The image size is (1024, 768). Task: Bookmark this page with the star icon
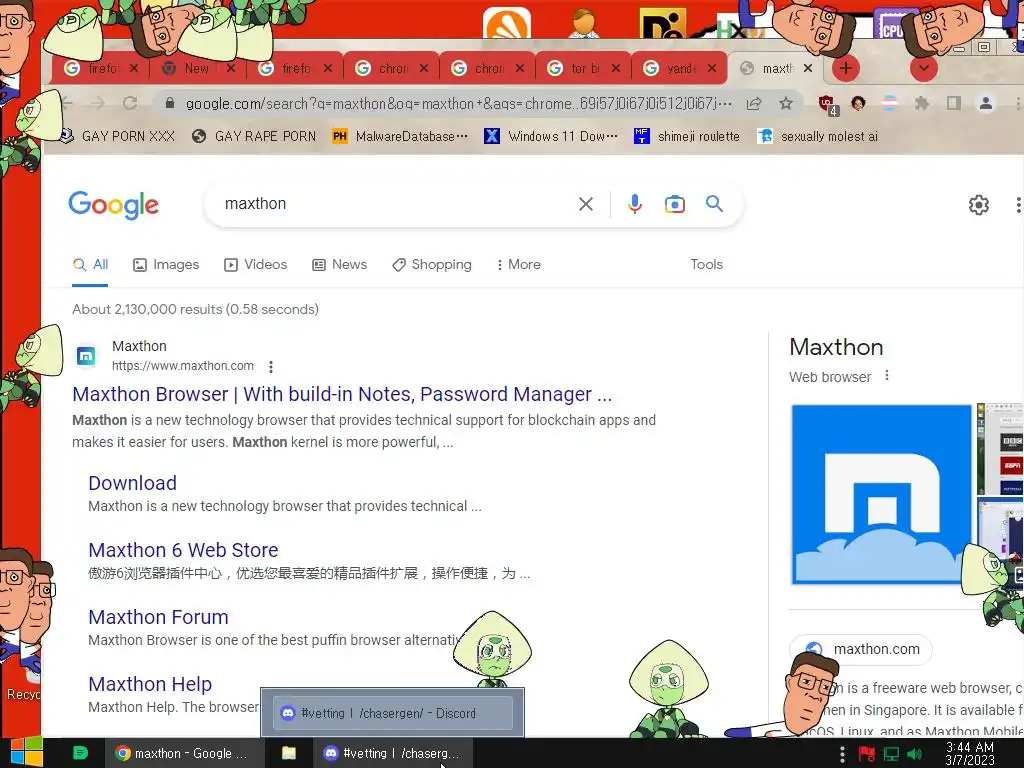click(786, 103)
